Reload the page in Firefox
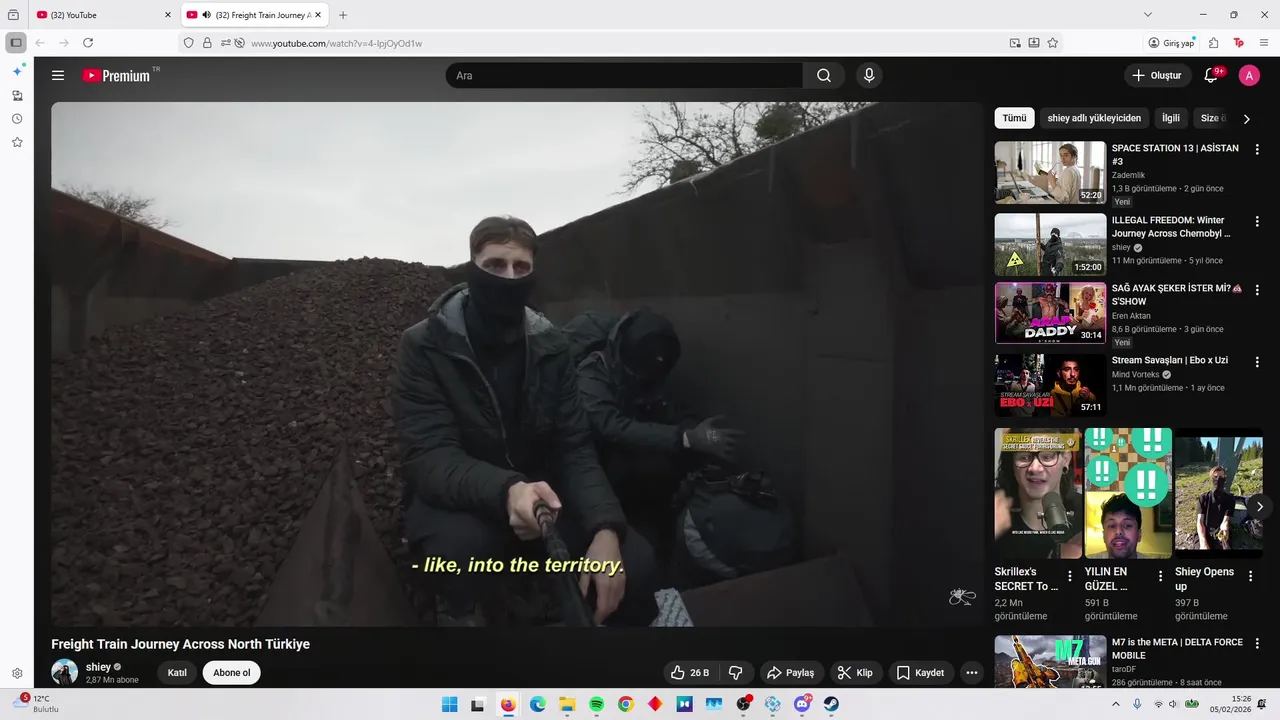The width and height of the screenshot is (1280, 720). [88, 43]
